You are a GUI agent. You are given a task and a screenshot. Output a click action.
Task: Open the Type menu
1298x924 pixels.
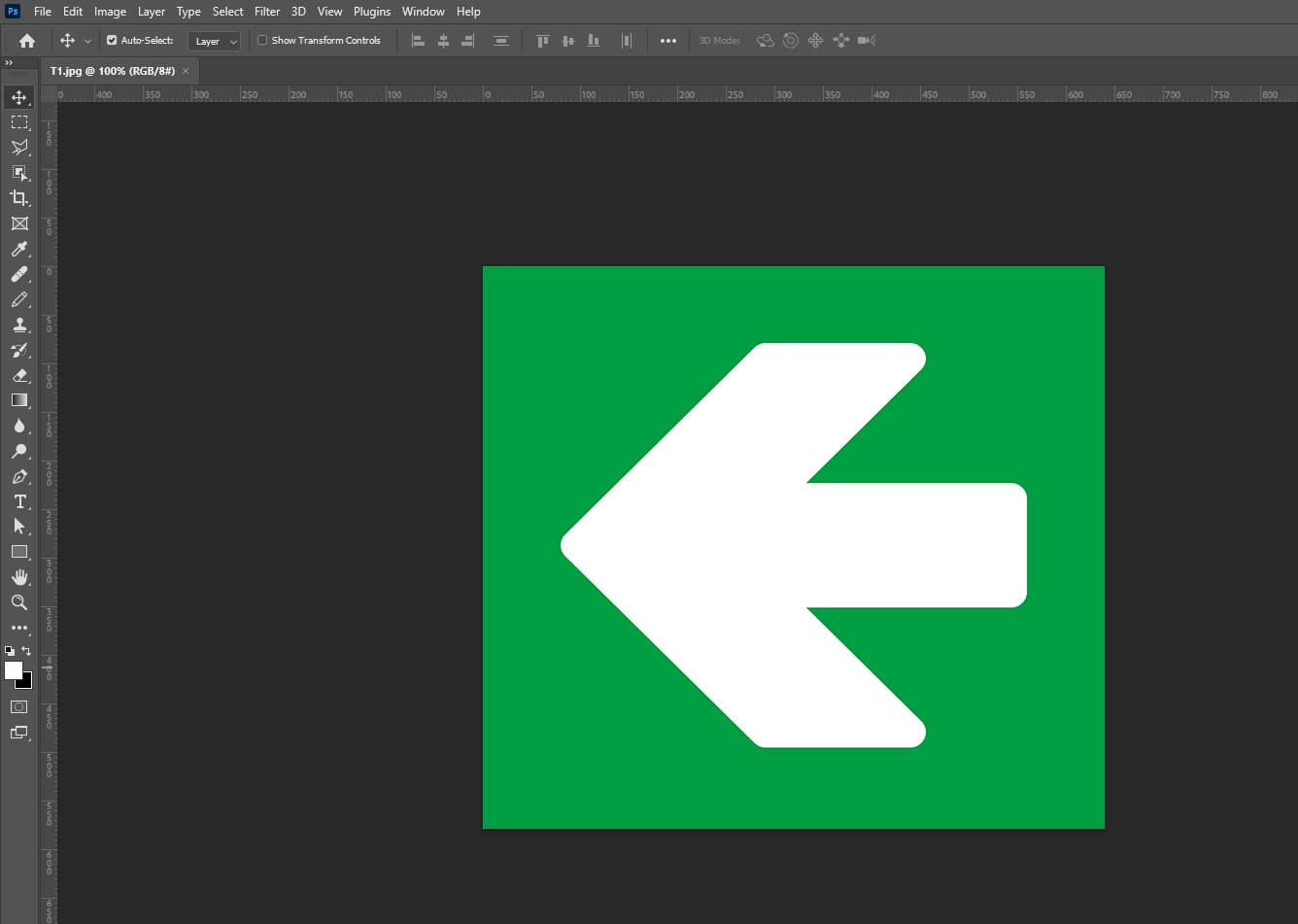(x=188, y=12)
